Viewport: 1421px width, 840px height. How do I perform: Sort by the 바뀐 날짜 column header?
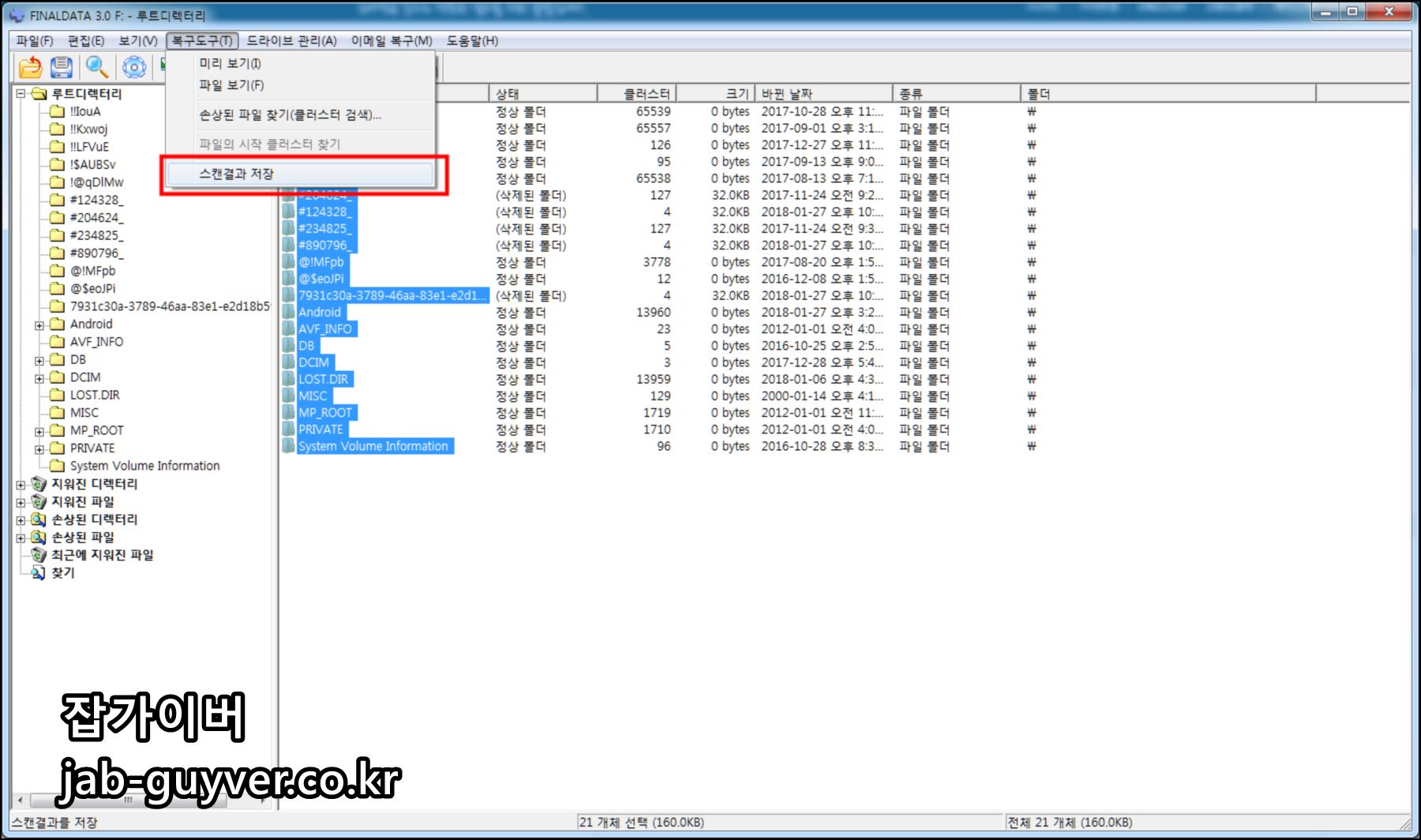(x=824, y=93)
